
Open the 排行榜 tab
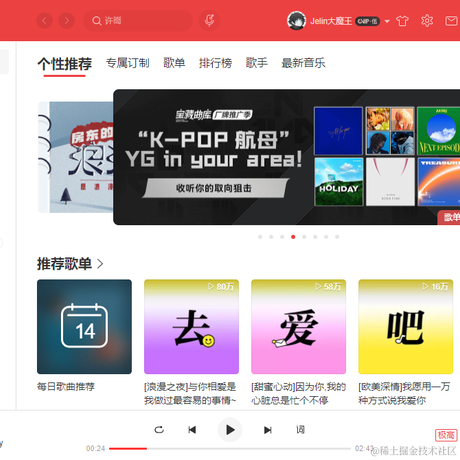point(215,63)
